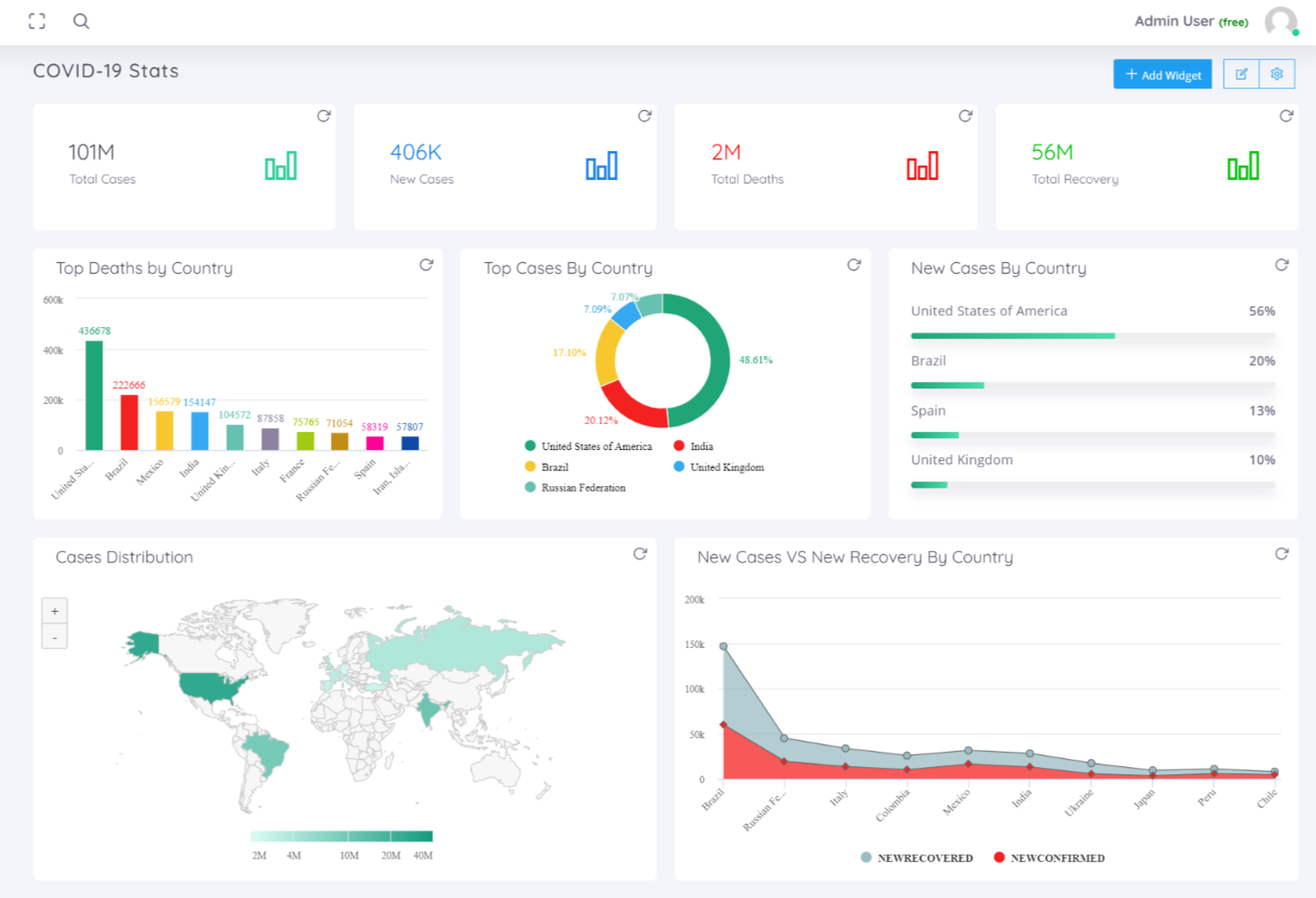The image size is (1316, 898).
Task: Open the dashboard settings gear
Action: (x=1276, y=74)
